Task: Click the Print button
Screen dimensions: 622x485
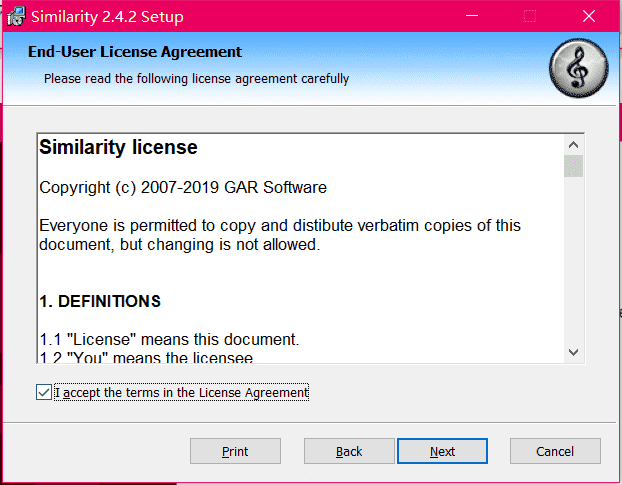Action: (x=235, y=451)
